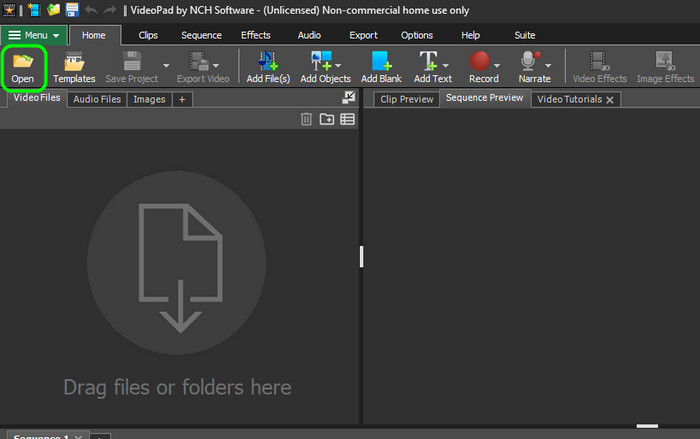Click the vertical panel splitter handle
700x439 pixels.
tap(361, 256)
